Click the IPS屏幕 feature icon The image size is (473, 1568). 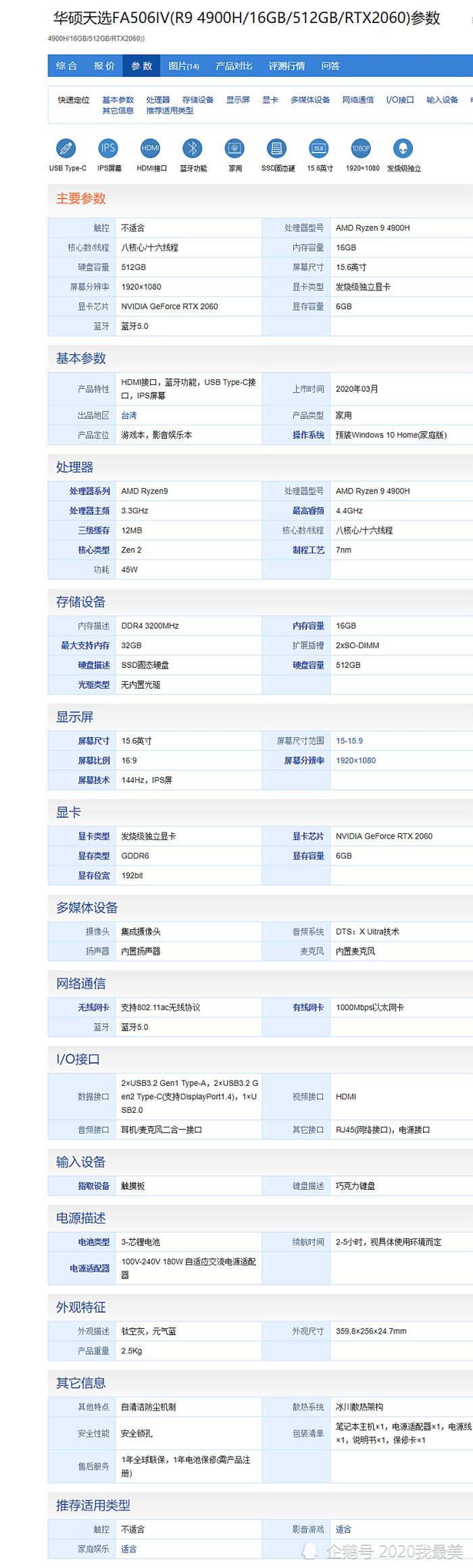pyautogui.click(x=108, y=148)
